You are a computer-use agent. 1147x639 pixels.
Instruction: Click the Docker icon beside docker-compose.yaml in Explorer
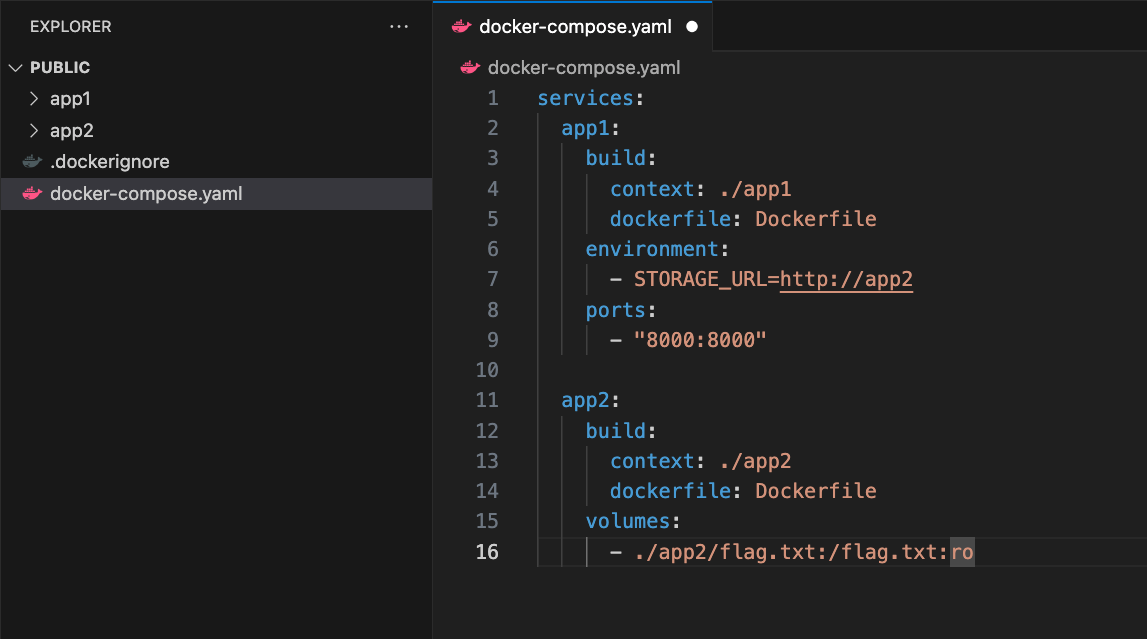(33, 193)
